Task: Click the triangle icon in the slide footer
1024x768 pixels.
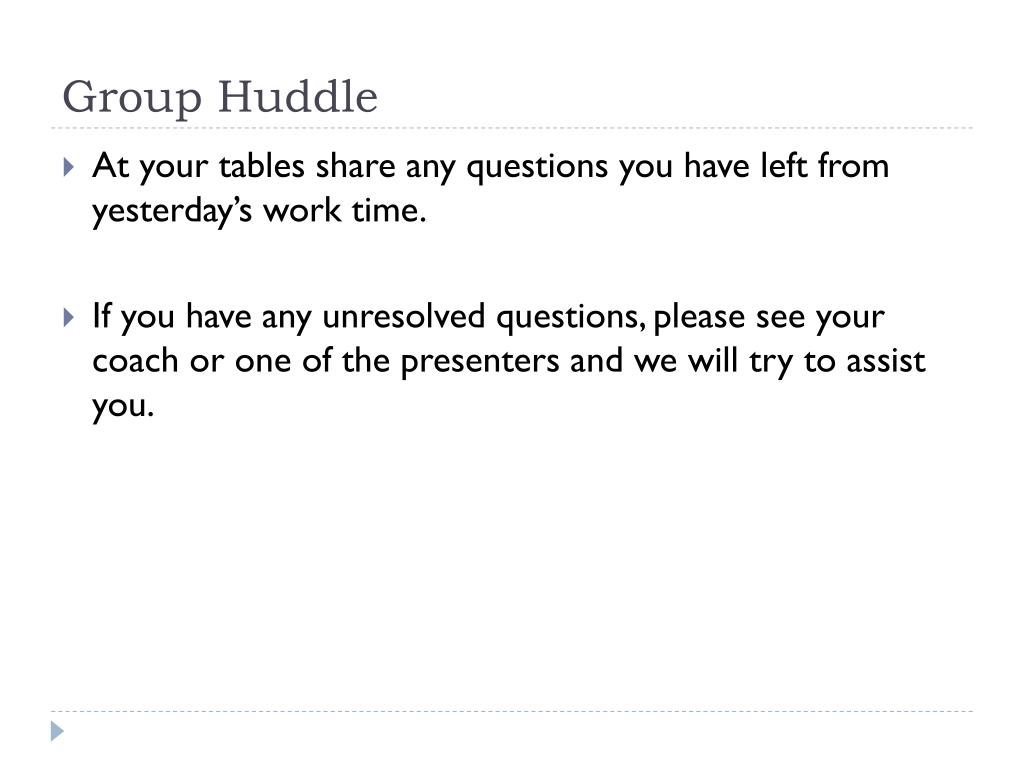Action: point(57,731)
